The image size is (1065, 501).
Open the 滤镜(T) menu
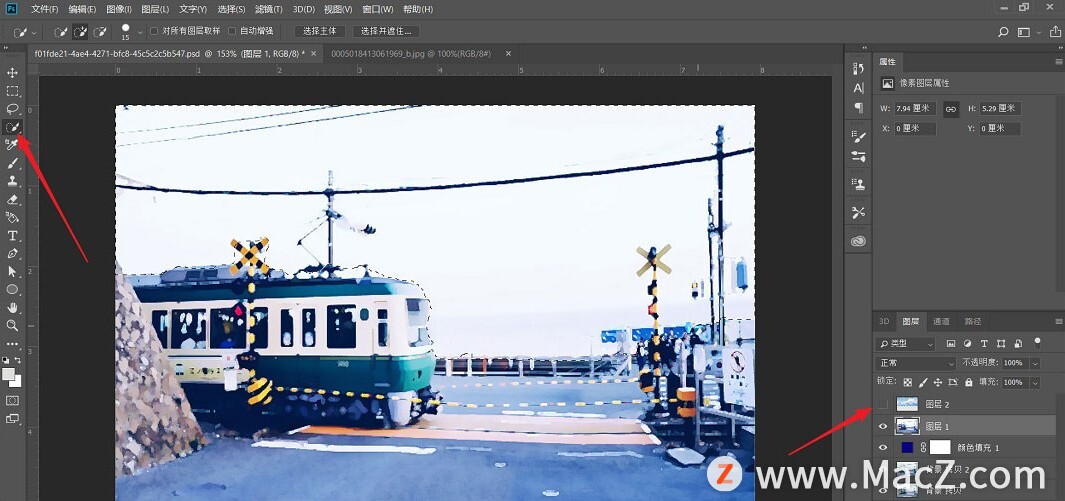coord(266,9)
